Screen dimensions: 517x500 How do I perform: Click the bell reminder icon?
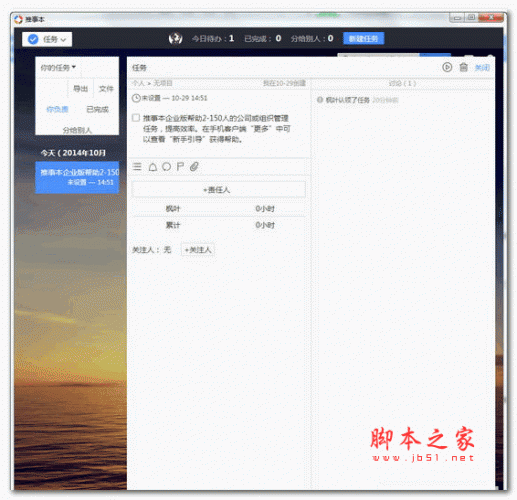click(x=153, y=167)
